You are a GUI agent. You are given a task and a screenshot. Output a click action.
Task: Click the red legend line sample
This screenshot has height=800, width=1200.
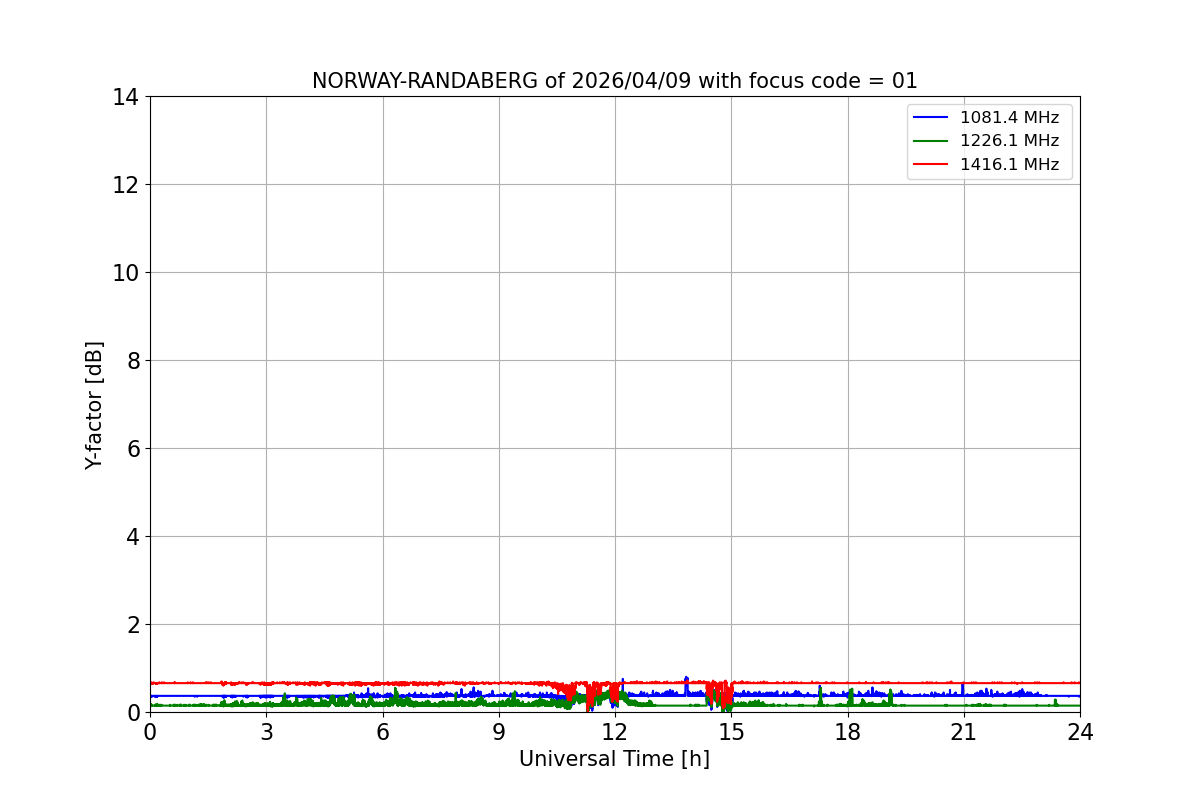(x=932, y=164)
